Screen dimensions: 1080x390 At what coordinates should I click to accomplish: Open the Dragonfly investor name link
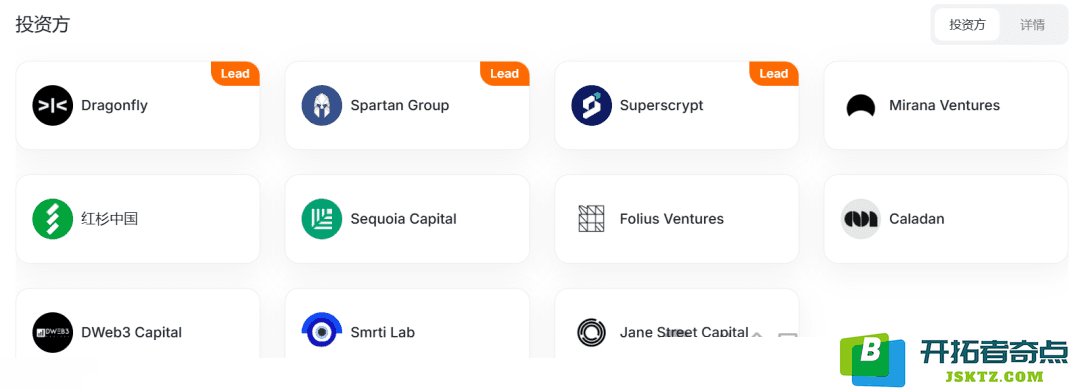114,105
